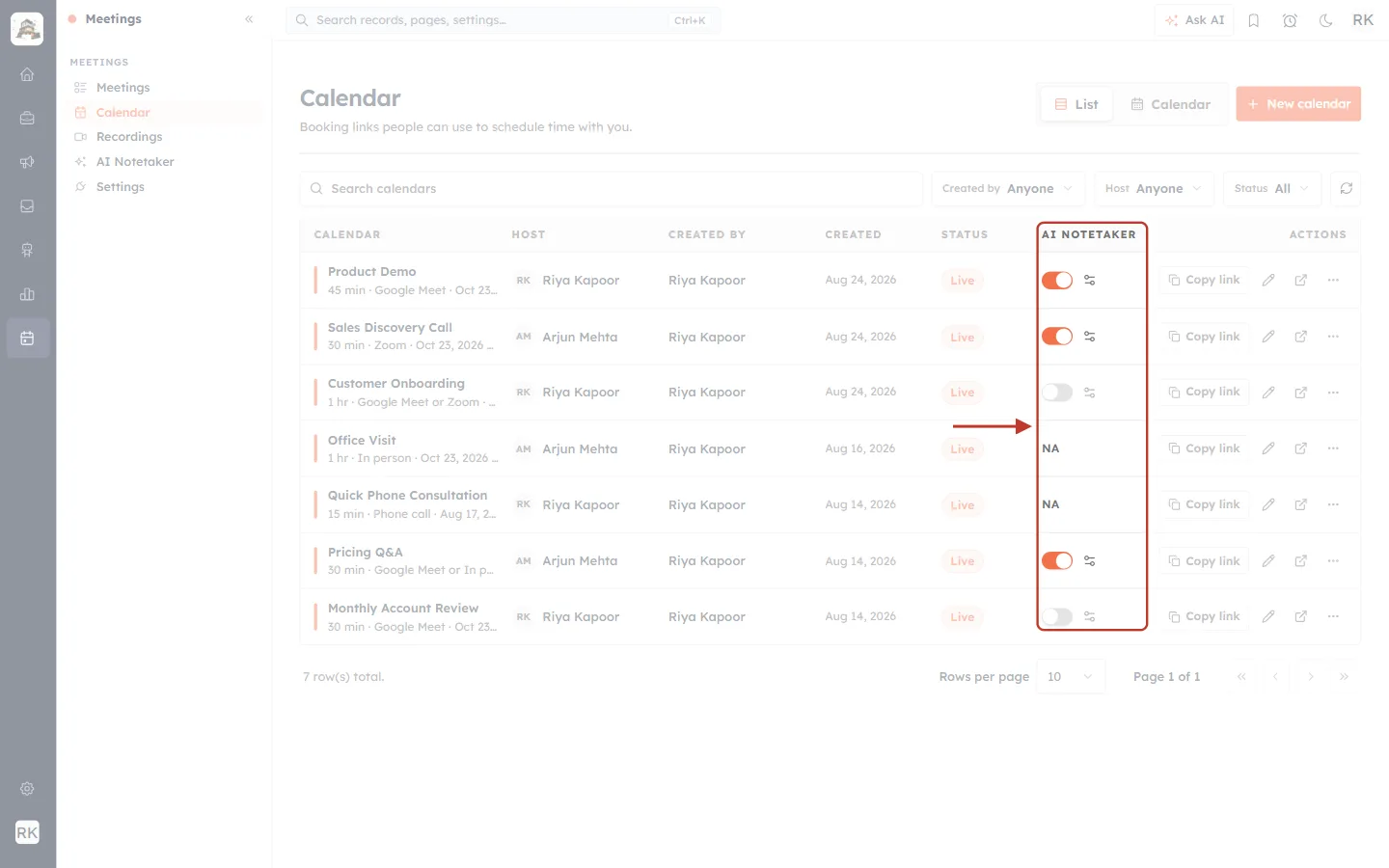
Task: Click the Ask AI button
Action: click(1194, 20)
